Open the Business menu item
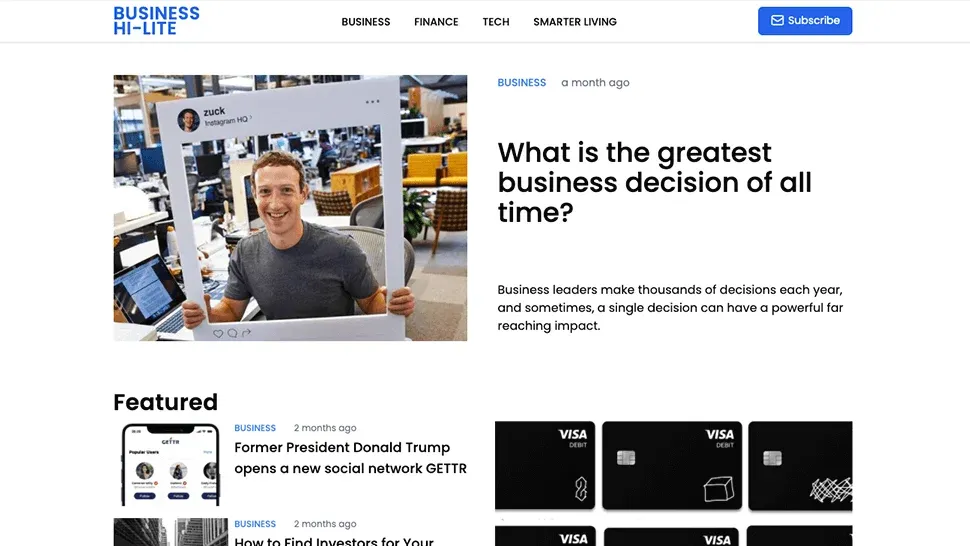Screen dimensions: 970x546 coord(366,22)
